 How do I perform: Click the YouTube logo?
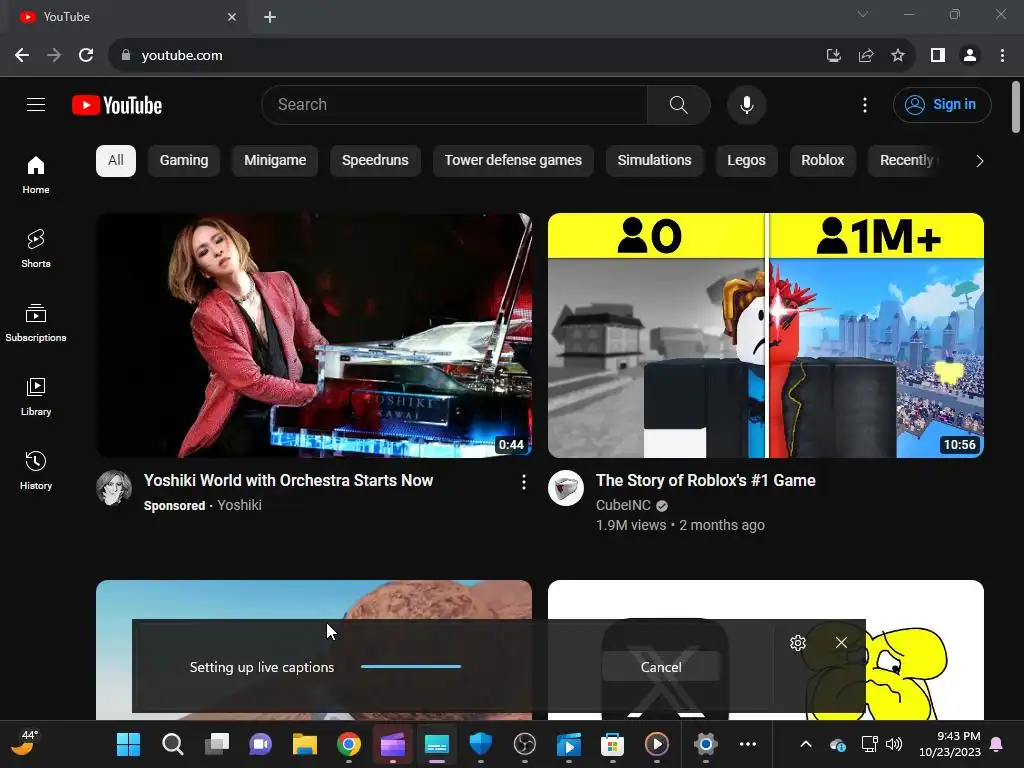(x=117, y=105)
